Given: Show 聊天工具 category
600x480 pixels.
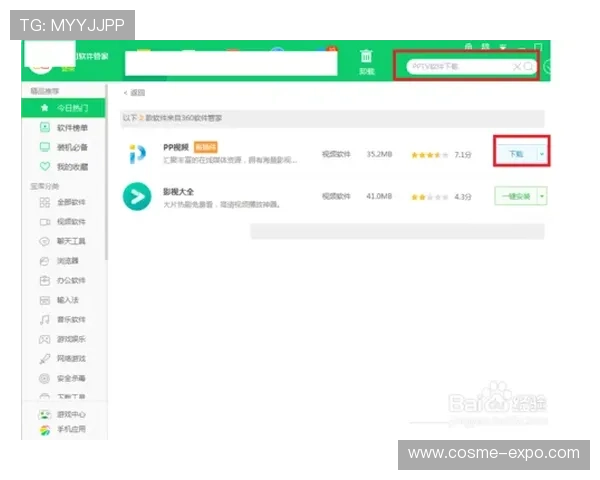Looking at the screenshot, I should [63, 241].
